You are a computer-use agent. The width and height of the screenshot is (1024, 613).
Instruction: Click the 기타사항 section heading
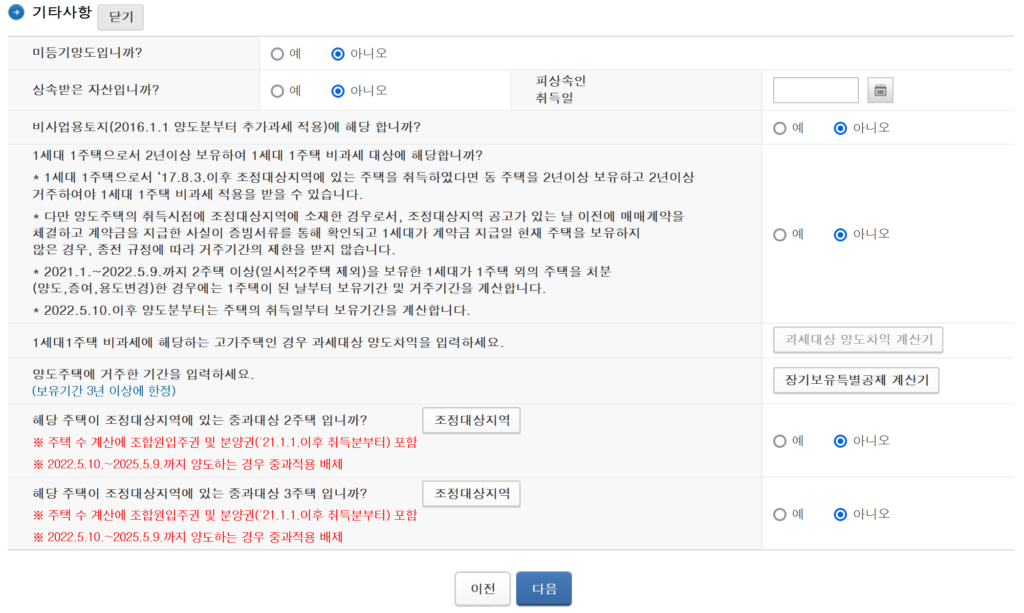(x=61, y=12)
